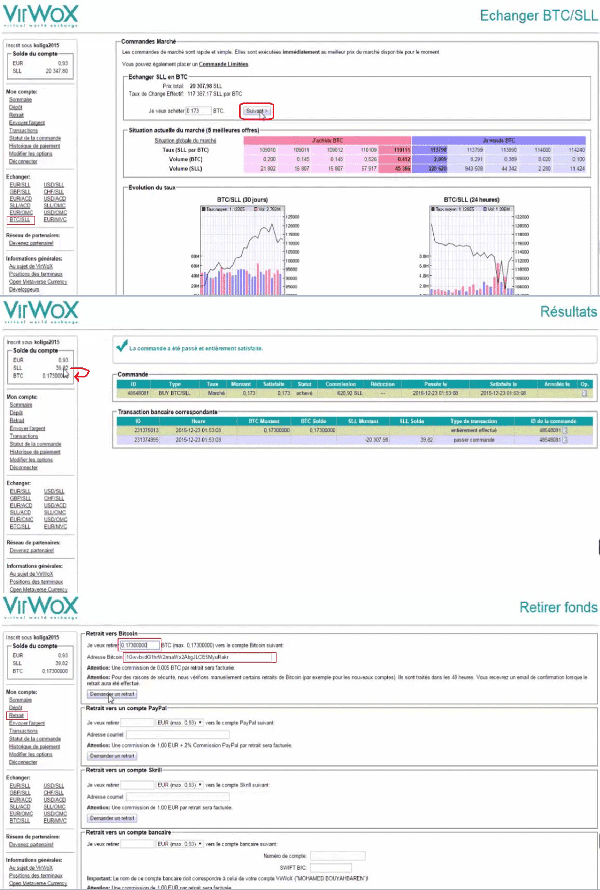Click the Suivant button to buy BTC
The height and width of the screenshot is (890, 600).
(x=258, y=111)
